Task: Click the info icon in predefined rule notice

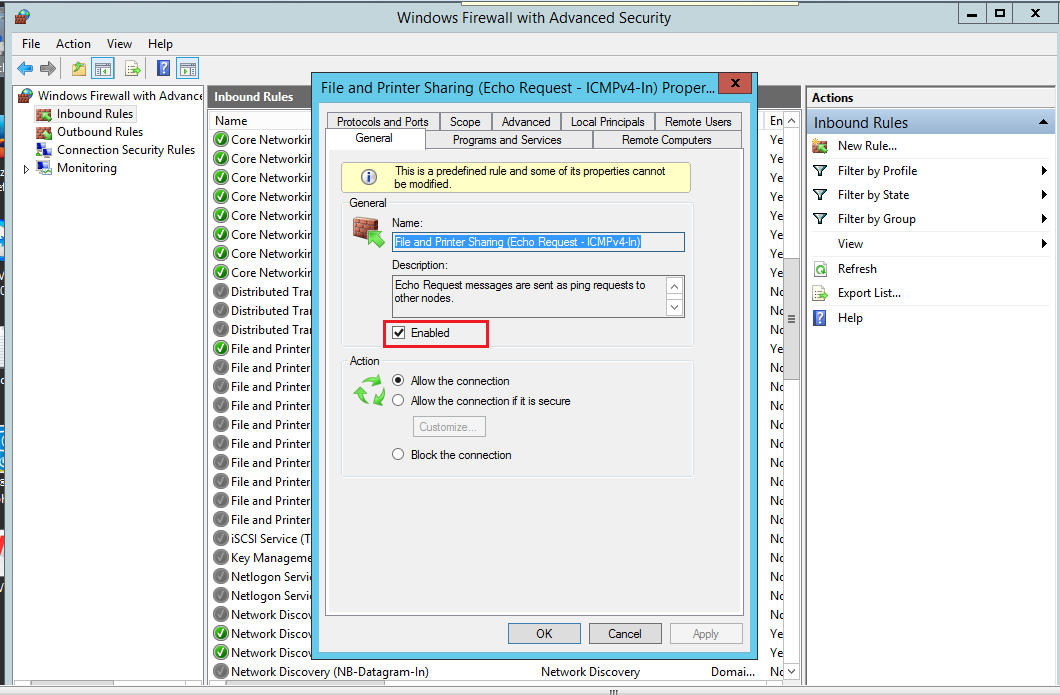Action: 368,177
